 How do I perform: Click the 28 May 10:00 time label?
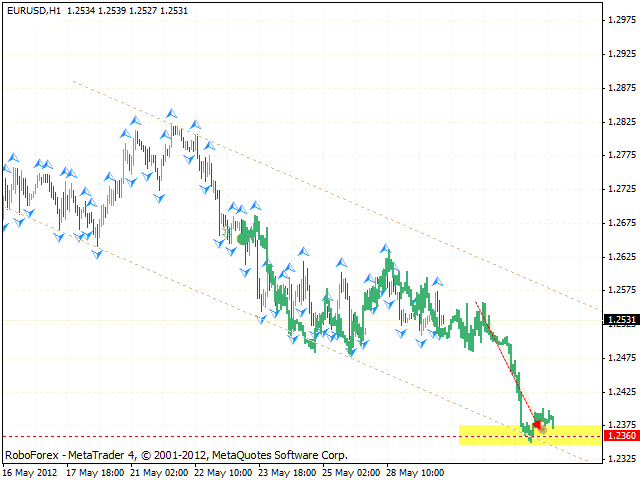[x=416, y=470]
